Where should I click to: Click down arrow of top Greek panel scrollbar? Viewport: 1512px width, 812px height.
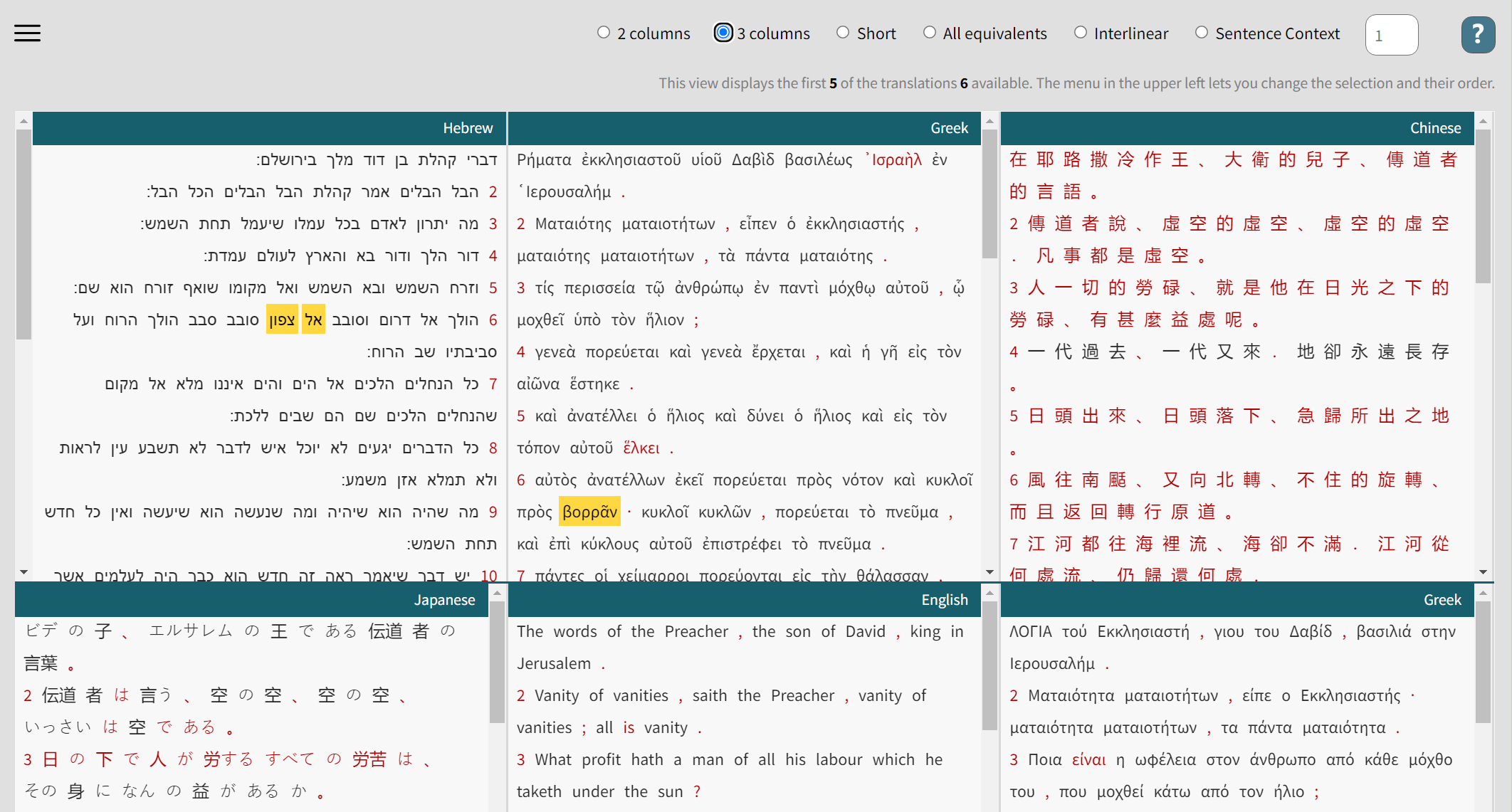(989, 572)
